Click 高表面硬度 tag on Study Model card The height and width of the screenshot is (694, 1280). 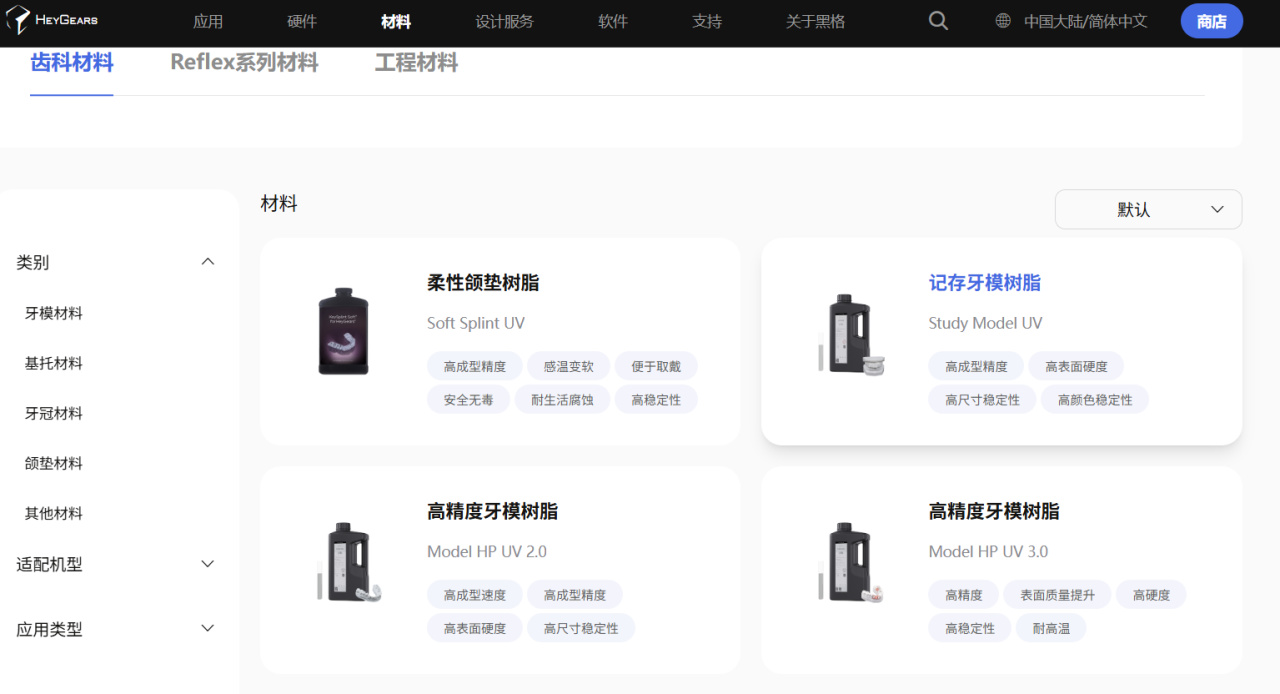pos(1077,366)
